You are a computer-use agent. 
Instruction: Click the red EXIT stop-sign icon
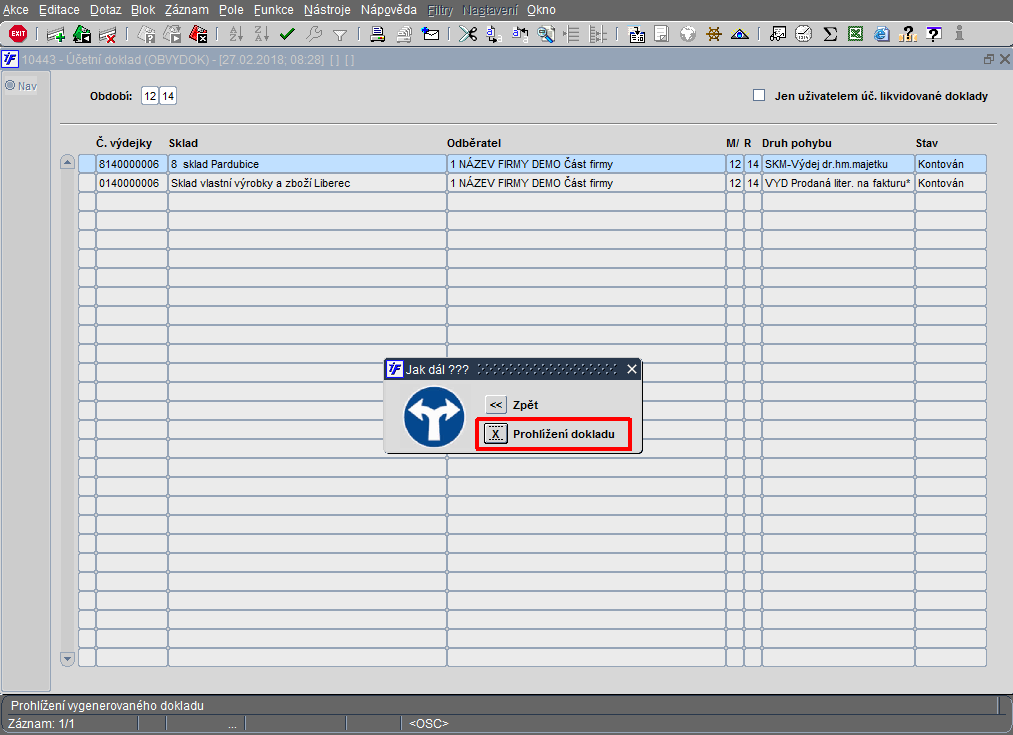(x=17, y=34)
